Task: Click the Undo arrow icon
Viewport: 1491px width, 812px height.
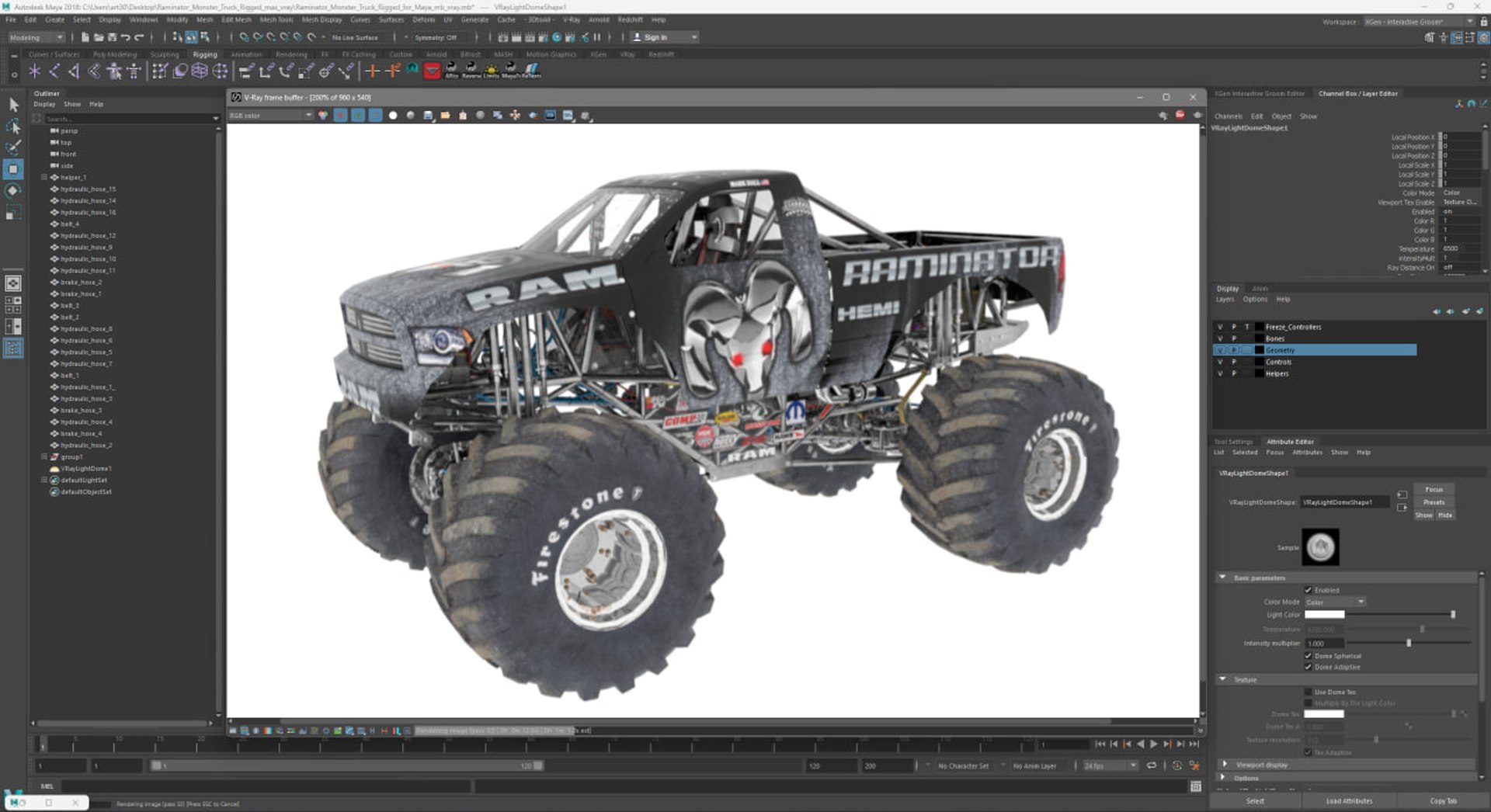Action: [125, 37]
